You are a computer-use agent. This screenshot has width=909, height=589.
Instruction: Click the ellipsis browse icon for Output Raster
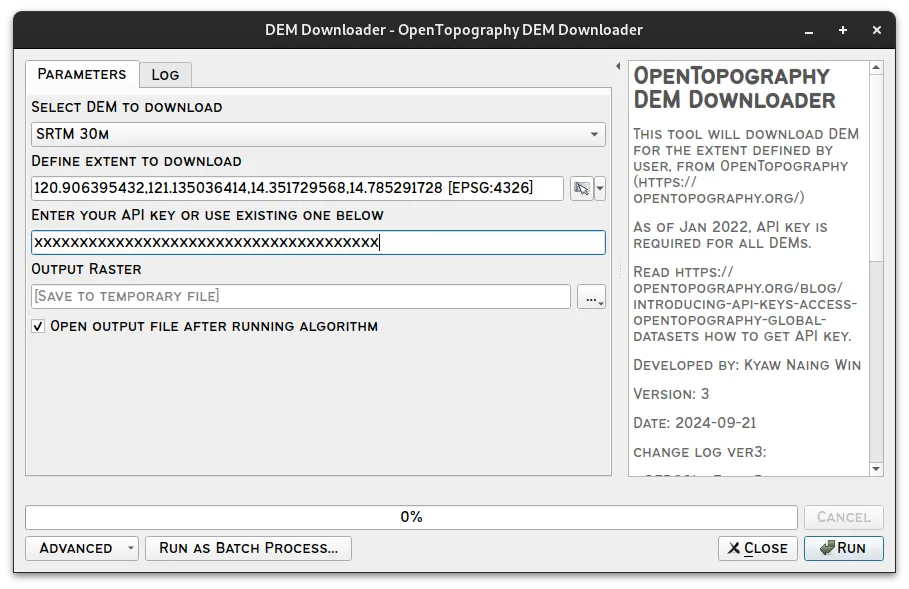click(x=590, y=297)
